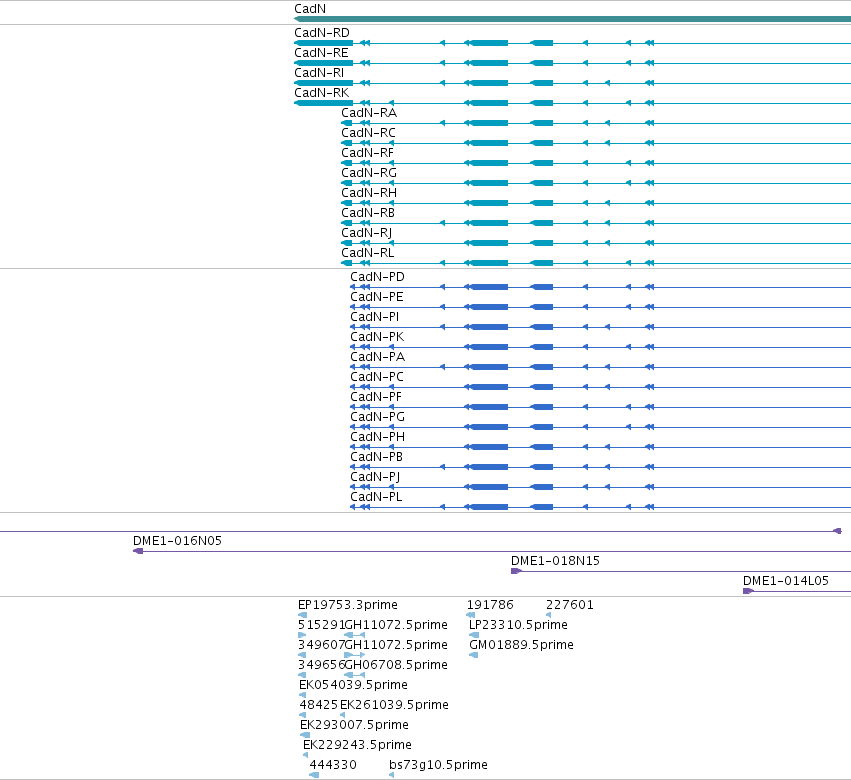Click the LP23310.5prime label

point(518,625)
